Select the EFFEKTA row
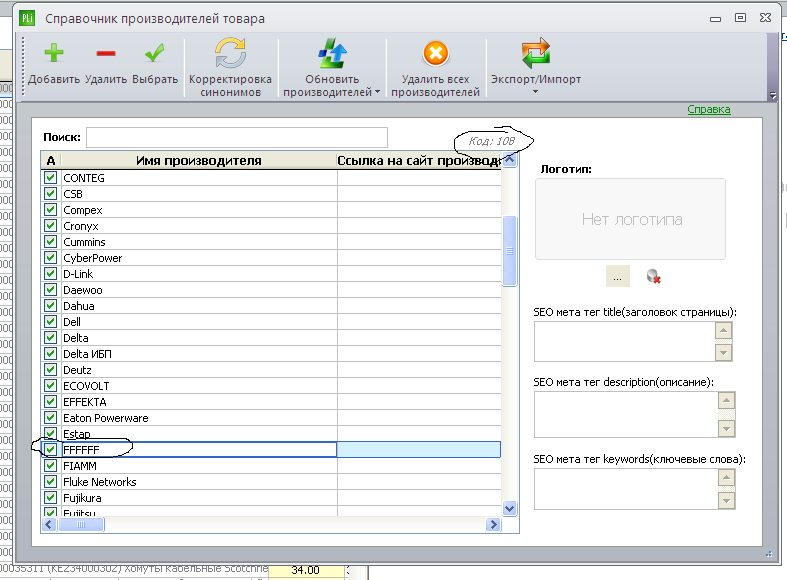The image size is (787, 580). [271, 402]
